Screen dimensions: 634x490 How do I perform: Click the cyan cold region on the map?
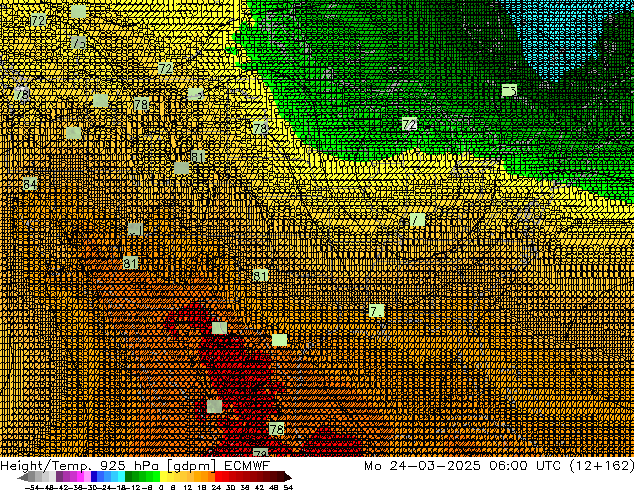click(562, 36)
